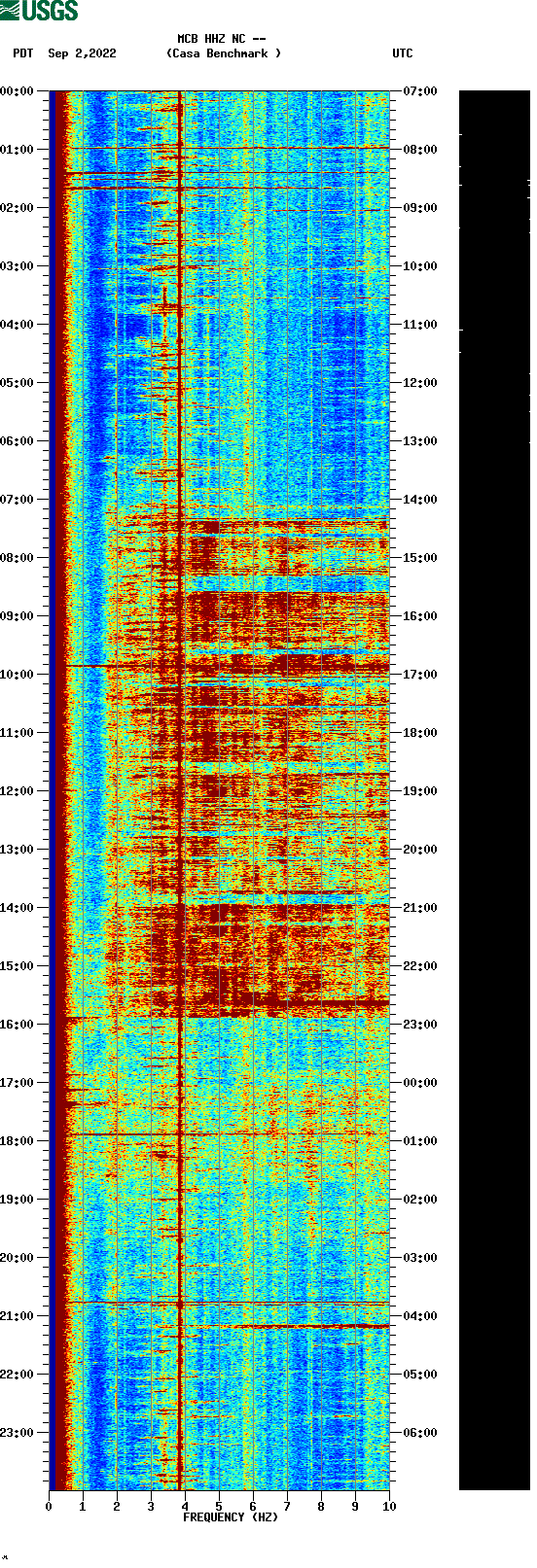Viewport: 537px width, 1568px height.
Task: Click the 18:00 label on the PDT axis
Action: tap(18, 1141)
